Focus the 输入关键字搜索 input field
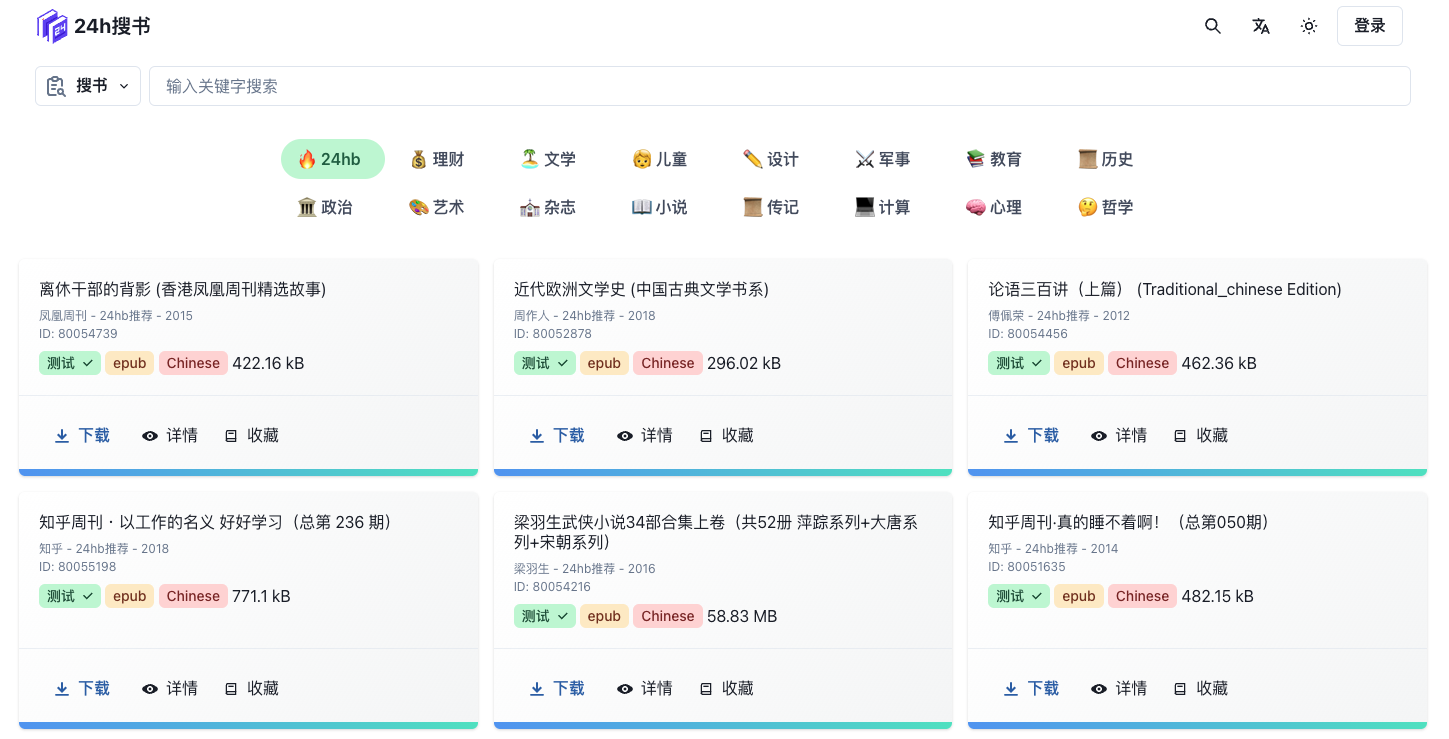The height and width of the screenshot is (739, 1449). pos(780,86)
